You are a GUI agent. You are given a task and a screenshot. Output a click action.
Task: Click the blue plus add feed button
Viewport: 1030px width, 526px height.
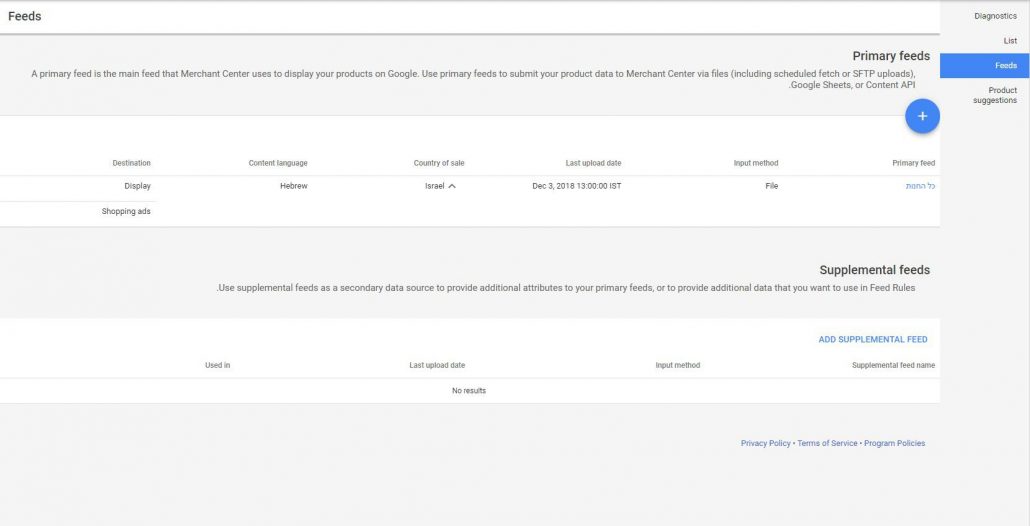(922, 116)
